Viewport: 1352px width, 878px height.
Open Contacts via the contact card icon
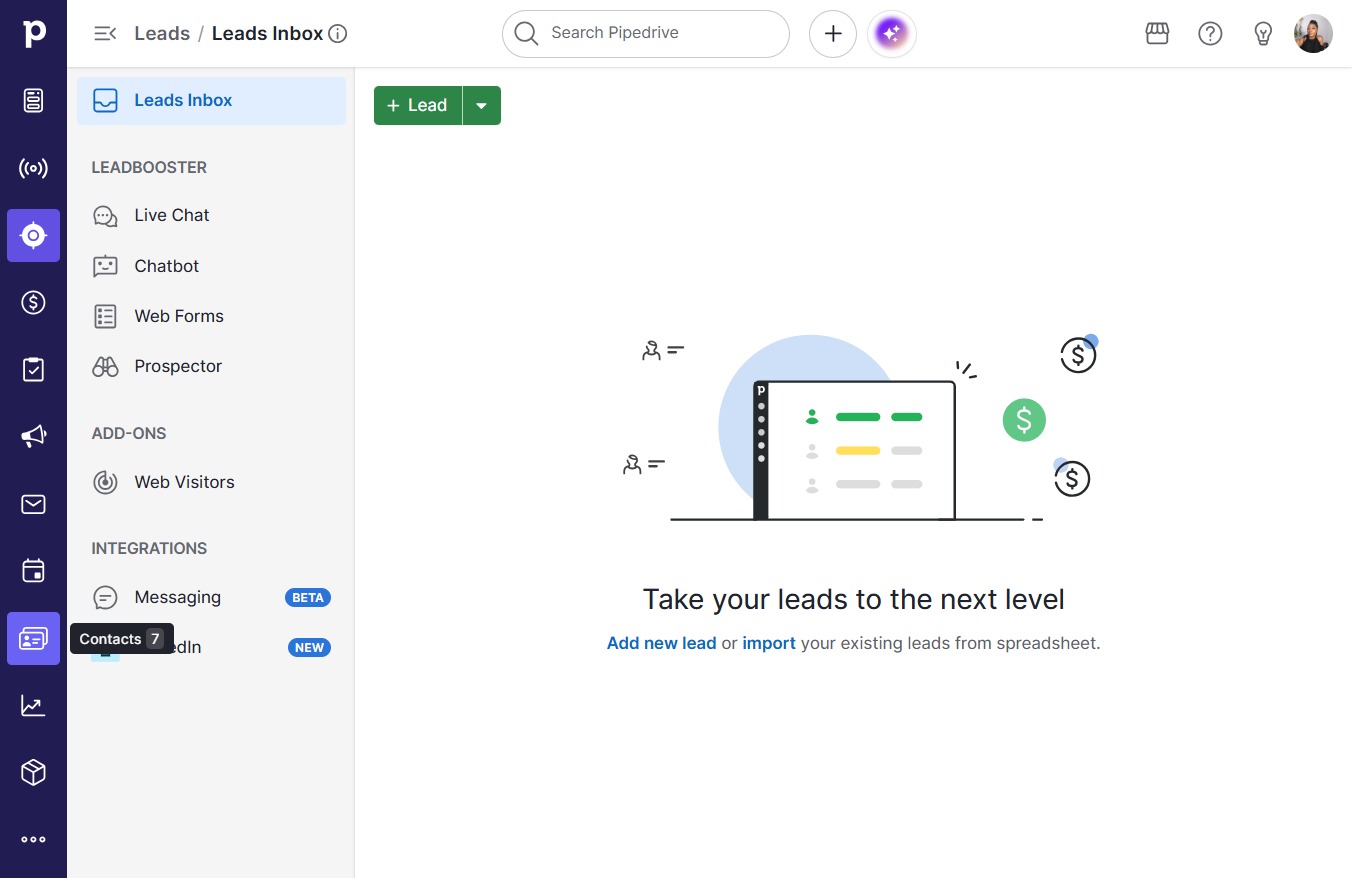tap(33, 638)
